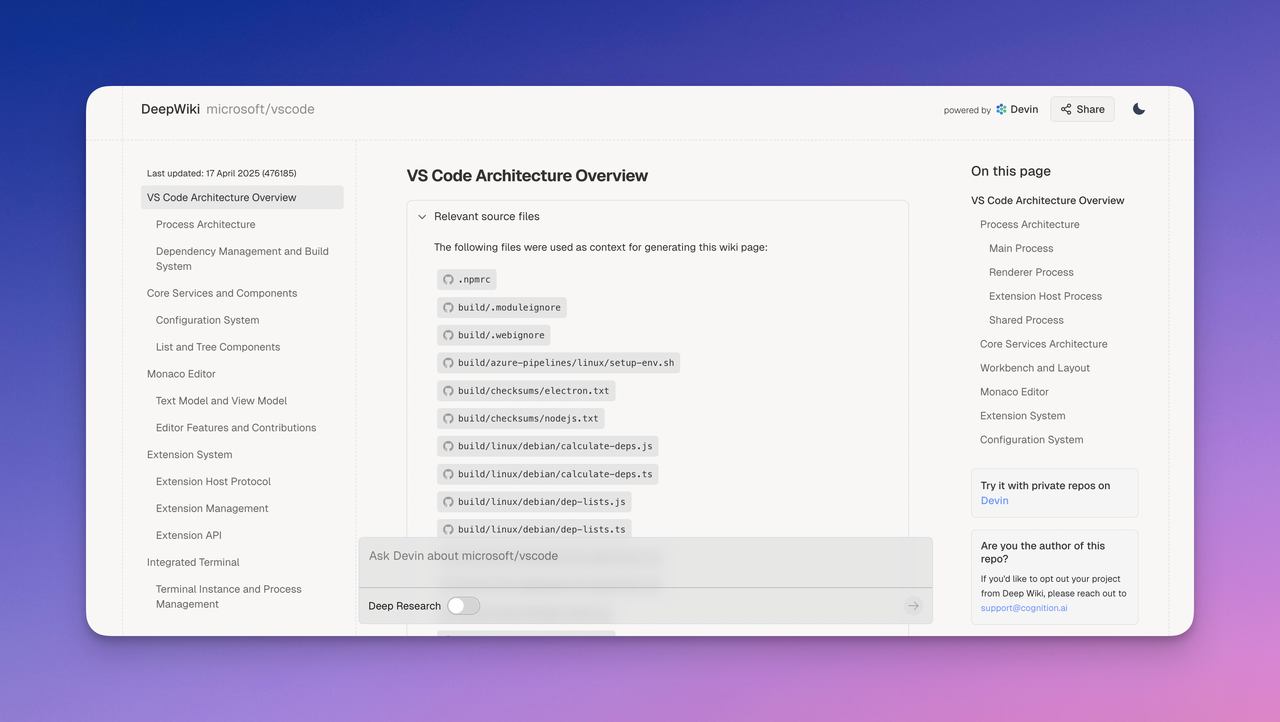Click GitHub icon beside .npmrc file
This screenshot has width=1280, height=722.
(x=448, y=280)
